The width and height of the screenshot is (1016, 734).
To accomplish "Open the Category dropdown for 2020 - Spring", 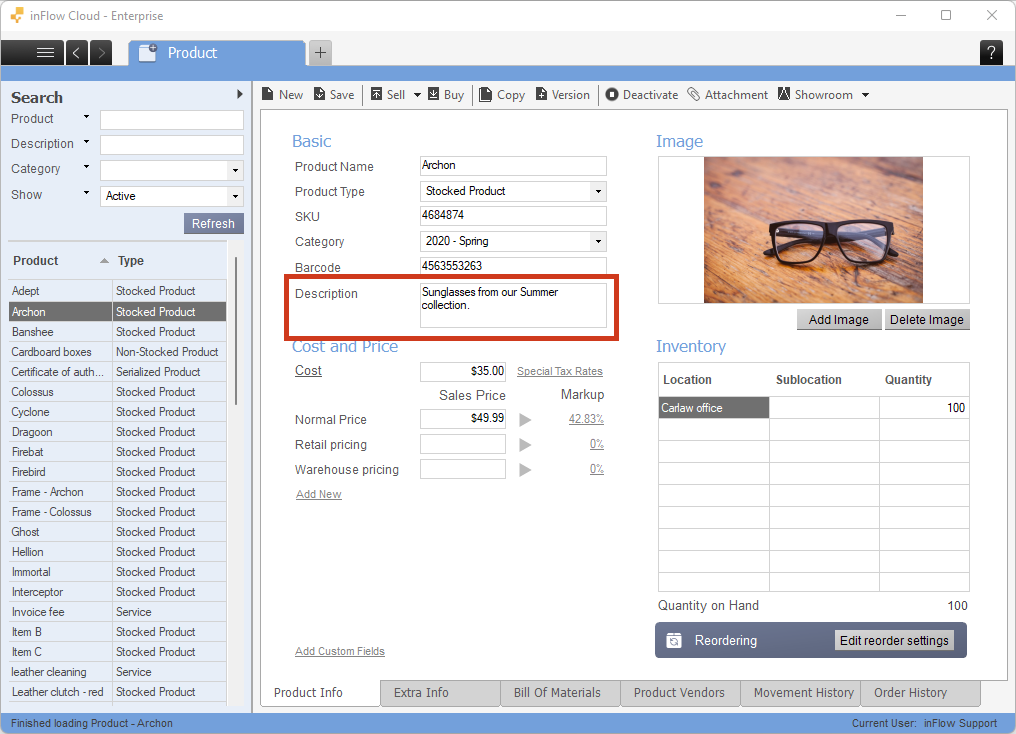I will click(x=598, y=241).
